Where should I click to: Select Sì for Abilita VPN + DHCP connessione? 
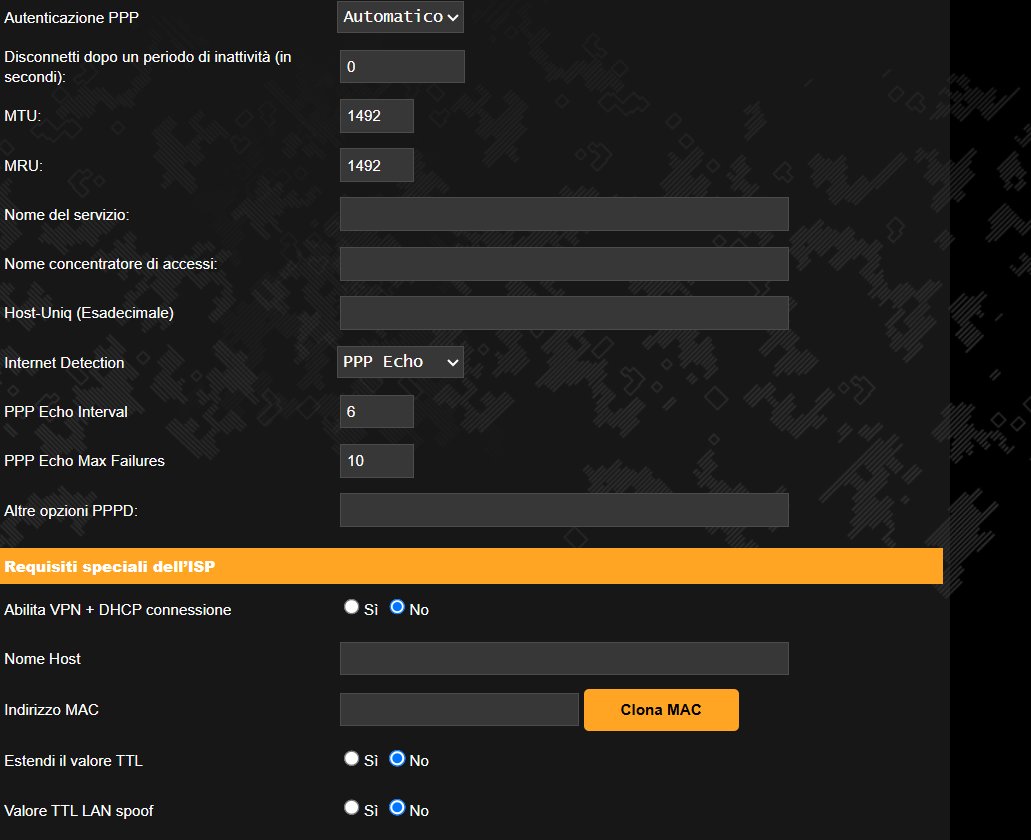351,607
